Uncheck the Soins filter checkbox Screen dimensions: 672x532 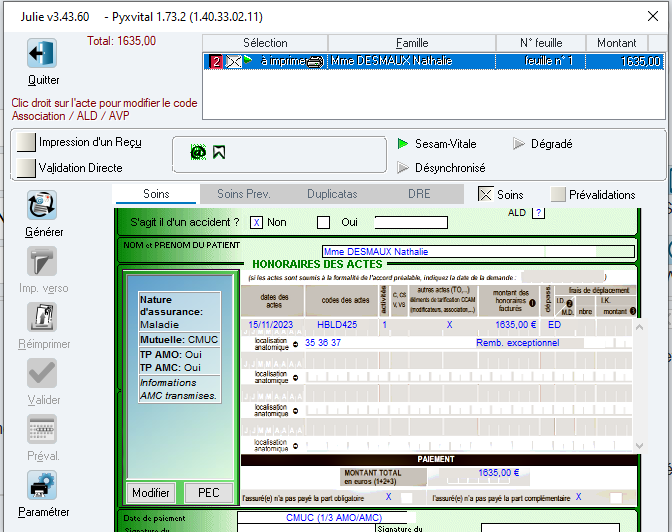click(485, 195)
